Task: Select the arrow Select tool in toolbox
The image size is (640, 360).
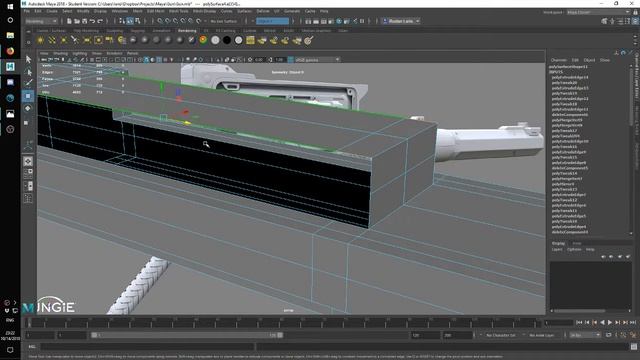Action: click(28, 59)
